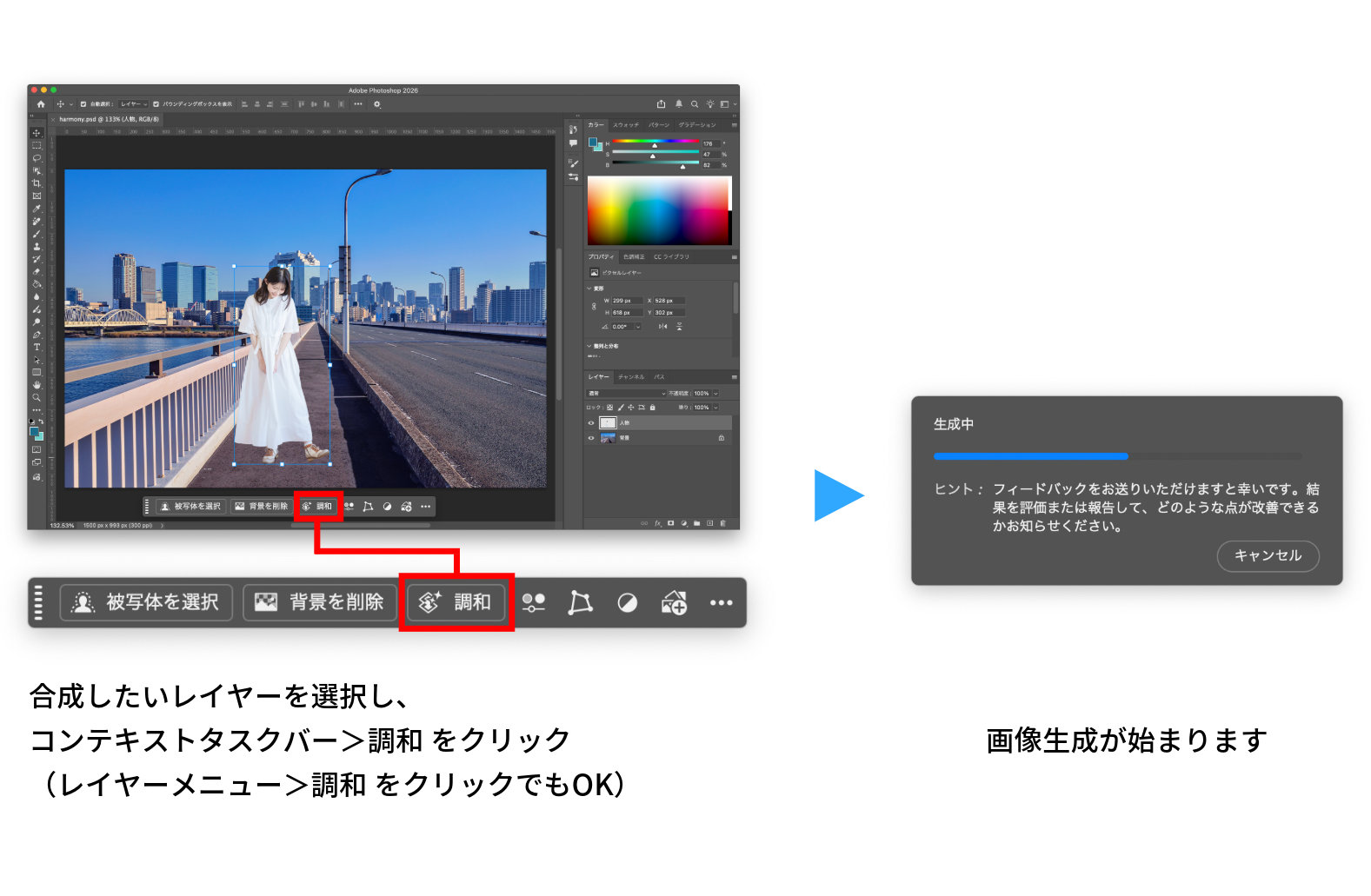Screen dimensions: 1371x896
Task: Click the delete layer trash icon
Action: coord(723,523)
